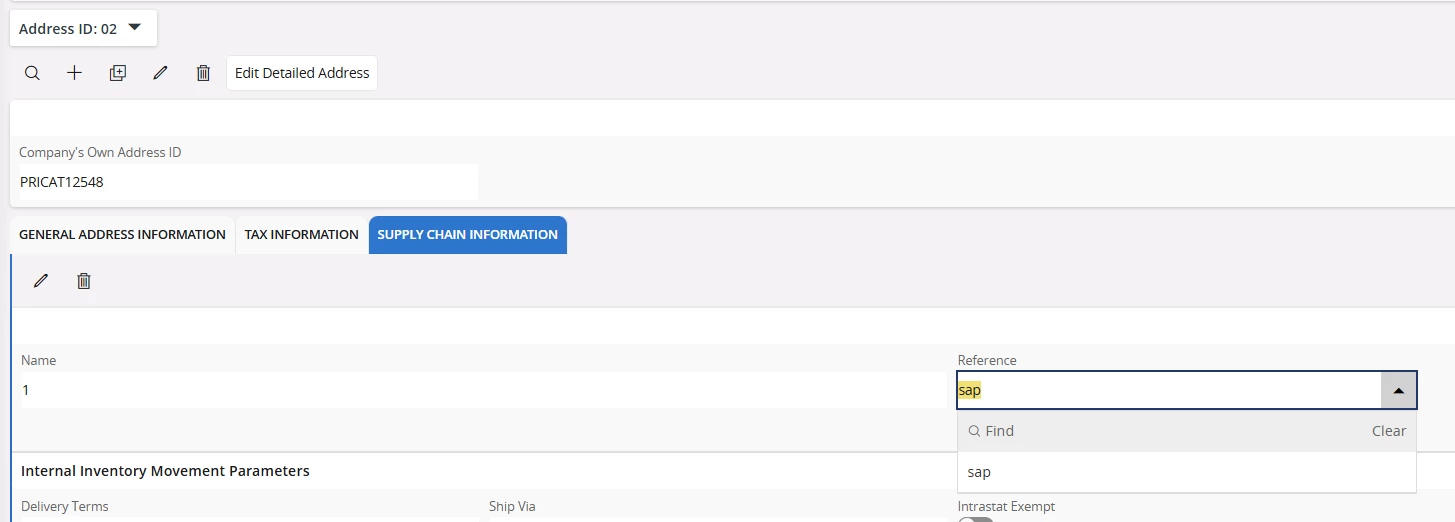Click the Delivery Terms label
This screenshot has width=1455, height=522.
[65, 507]
